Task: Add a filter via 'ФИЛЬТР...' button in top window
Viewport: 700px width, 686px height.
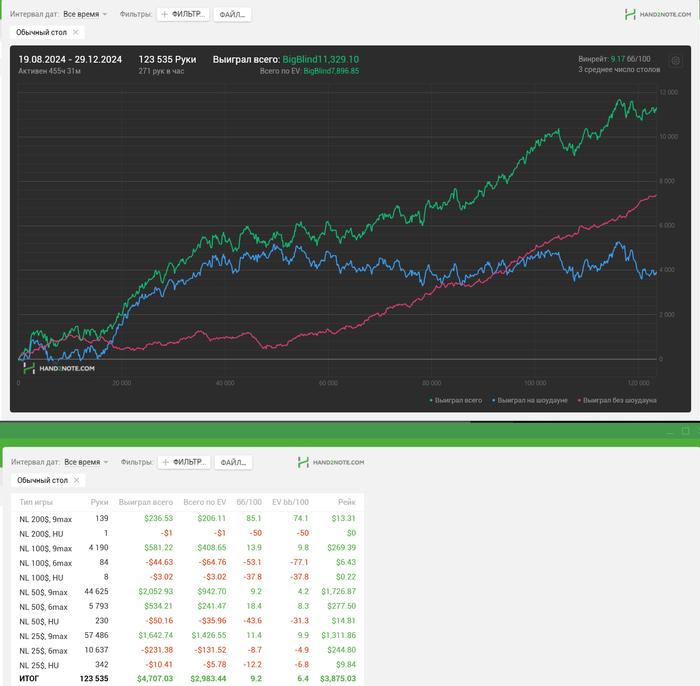Action: (x=183, y=14)
